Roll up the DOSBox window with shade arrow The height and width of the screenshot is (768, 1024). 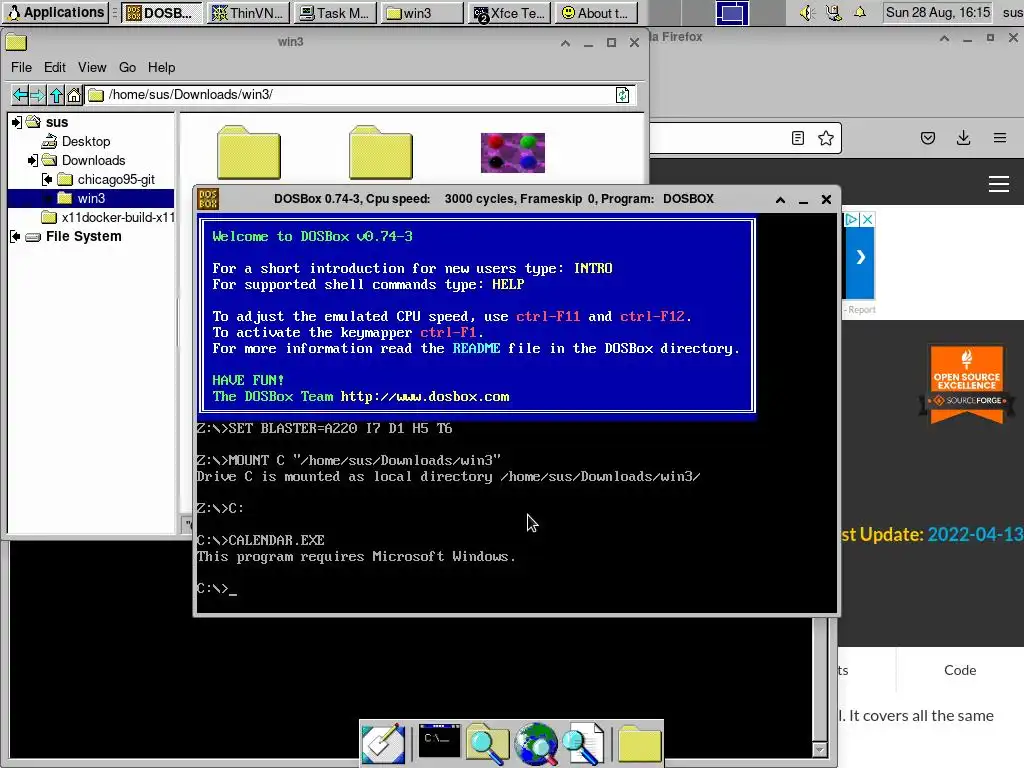(780, 200)
